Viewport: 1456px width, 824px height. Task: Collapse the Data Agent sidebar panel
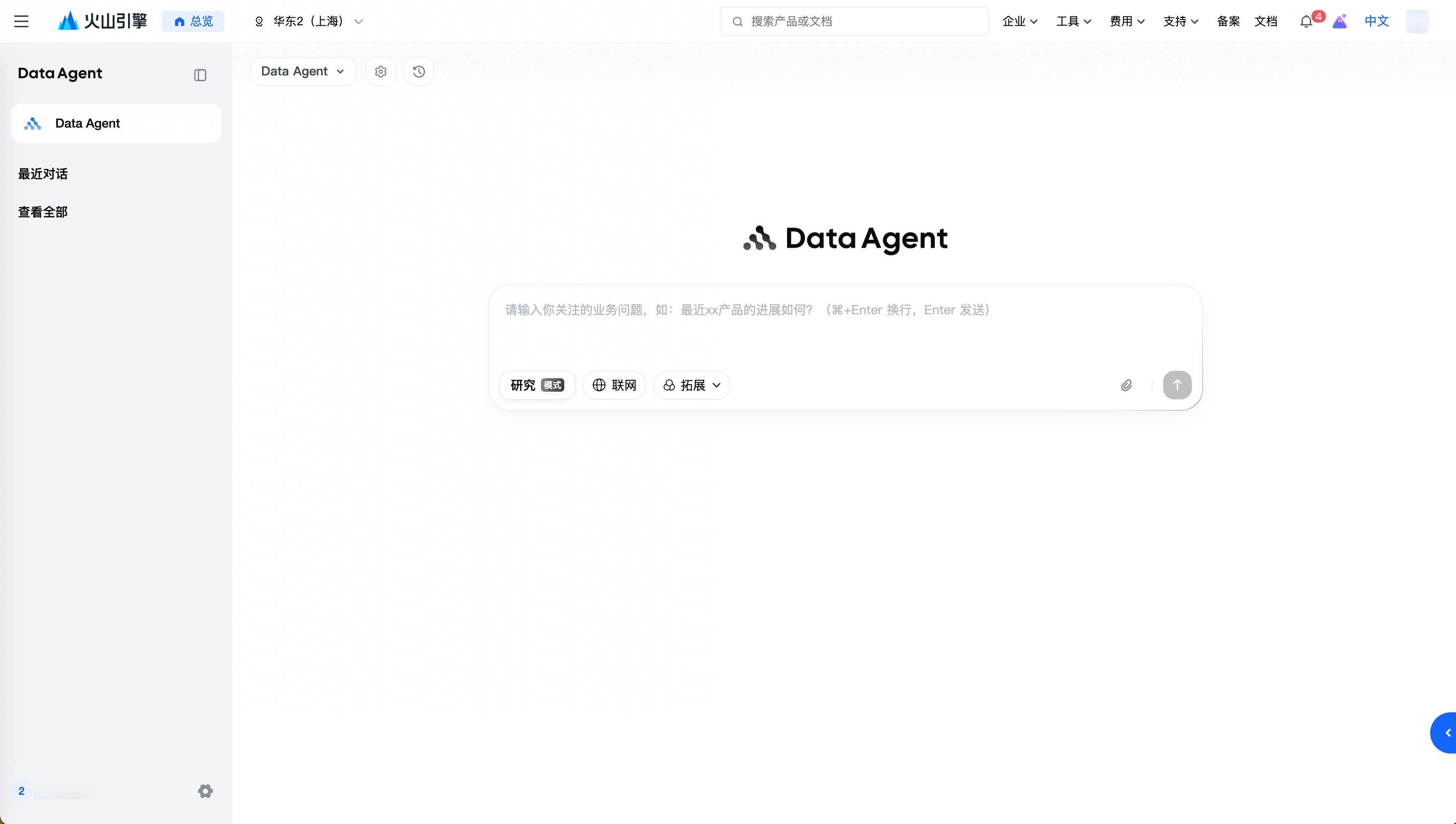click(199, 75)
